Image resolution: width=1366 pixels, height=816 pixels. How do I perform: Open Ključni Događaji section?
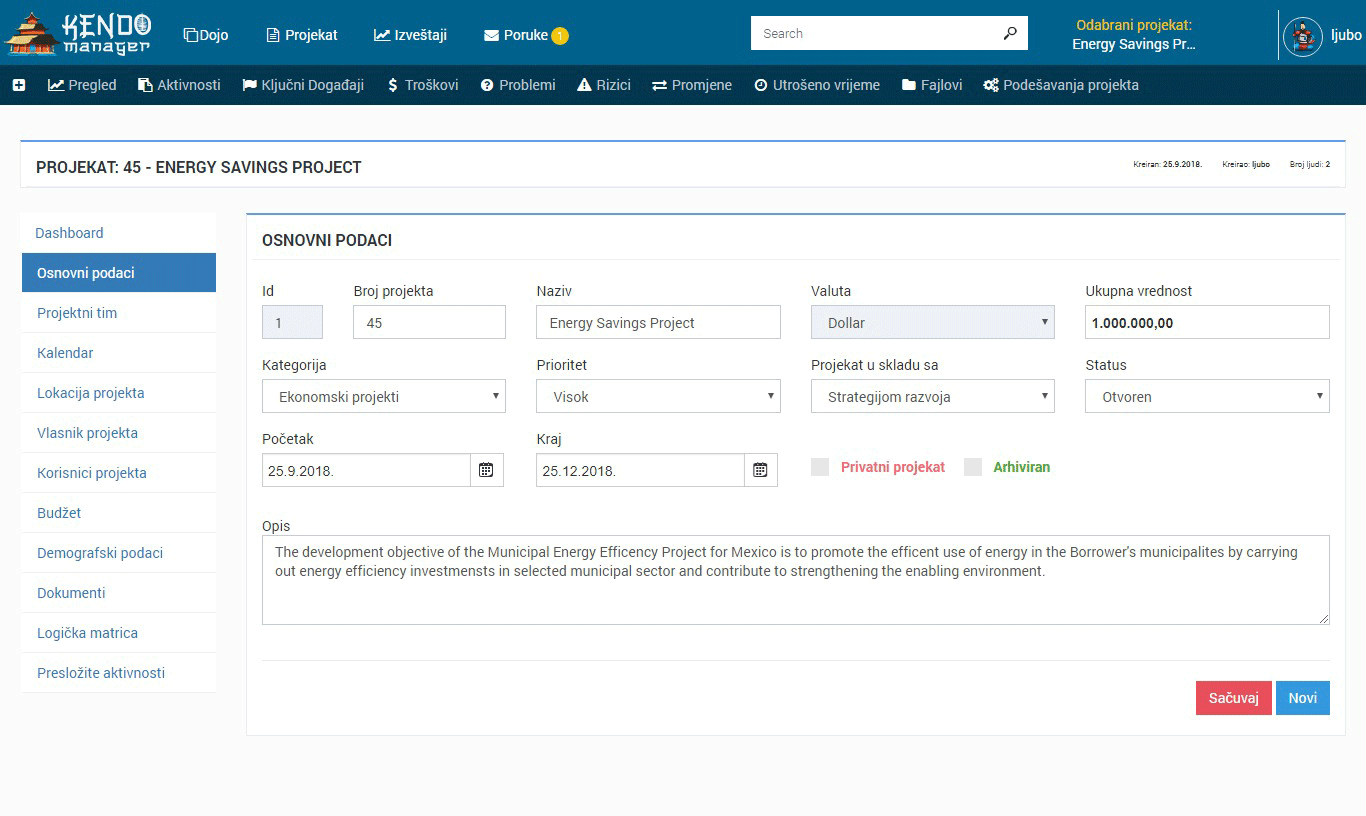(x=303, y=85)
